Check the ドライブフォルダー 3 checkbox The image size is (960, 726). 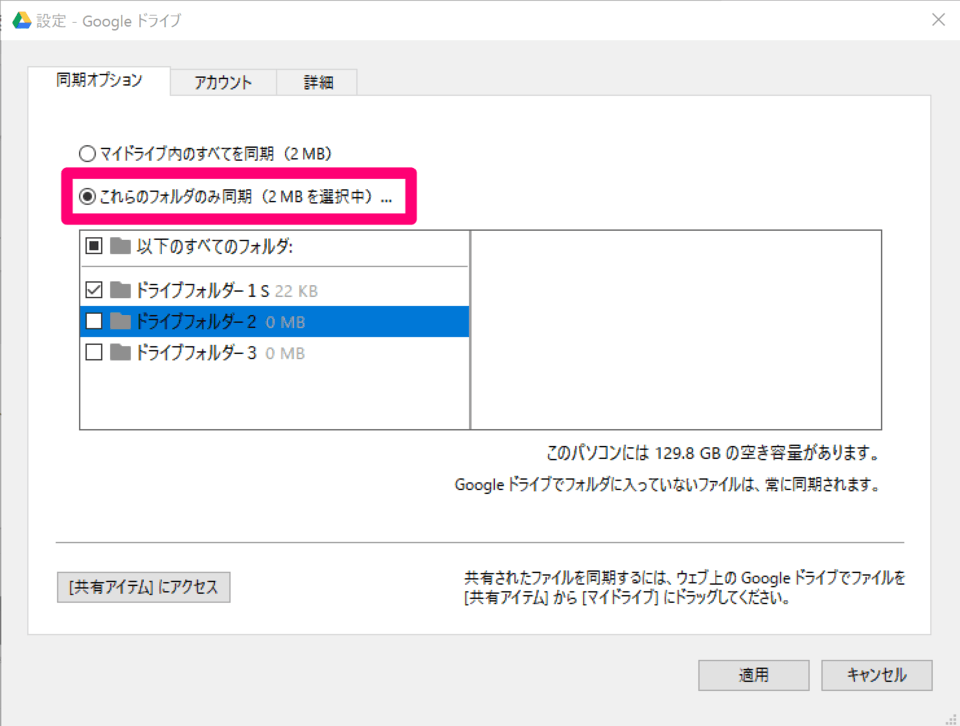(94, 352)
